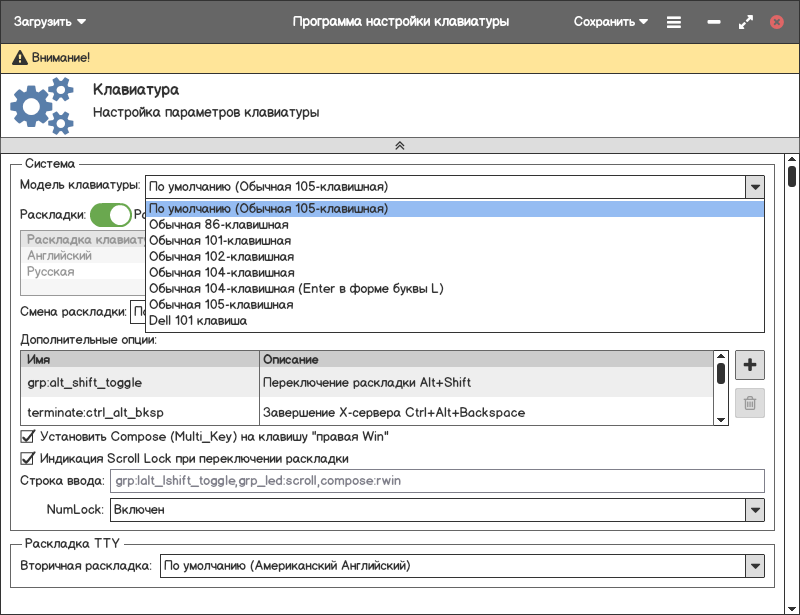
Task: Click the main window vertical scrollbar
Action: pos(792,176)
